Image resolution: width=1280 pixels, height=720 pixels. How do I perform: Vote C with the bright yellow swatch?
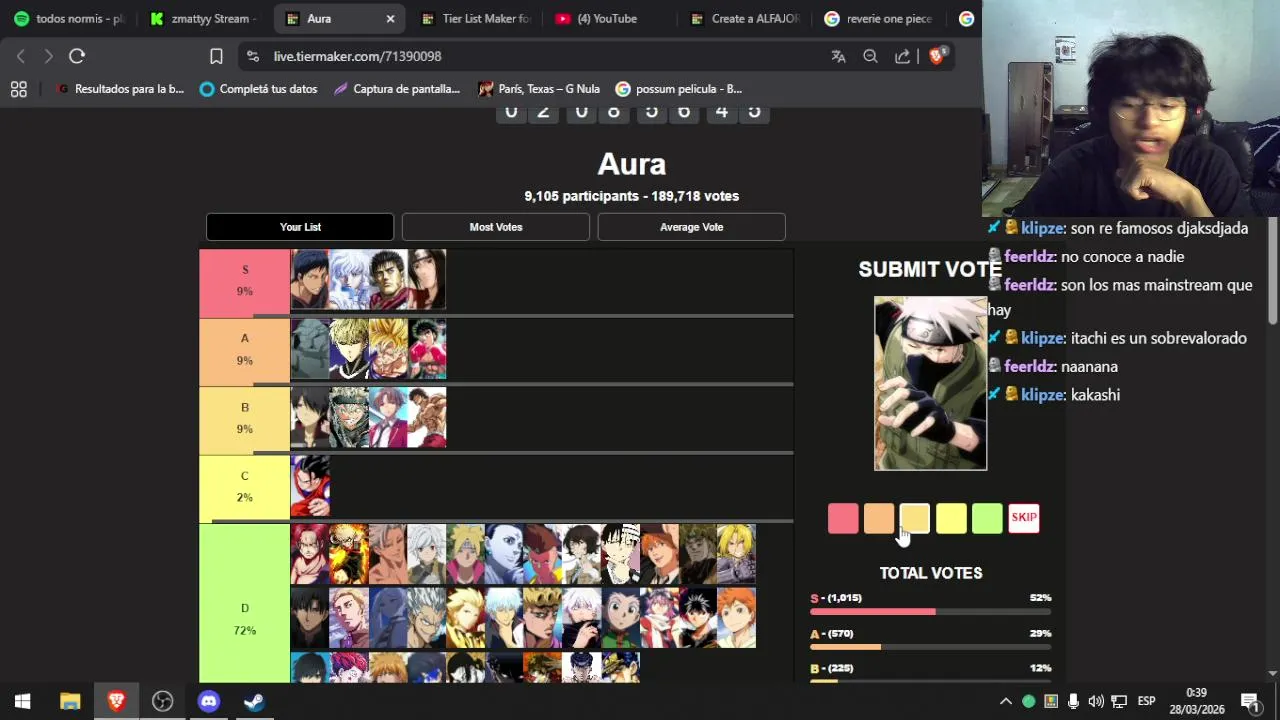(x=951, y=518)
